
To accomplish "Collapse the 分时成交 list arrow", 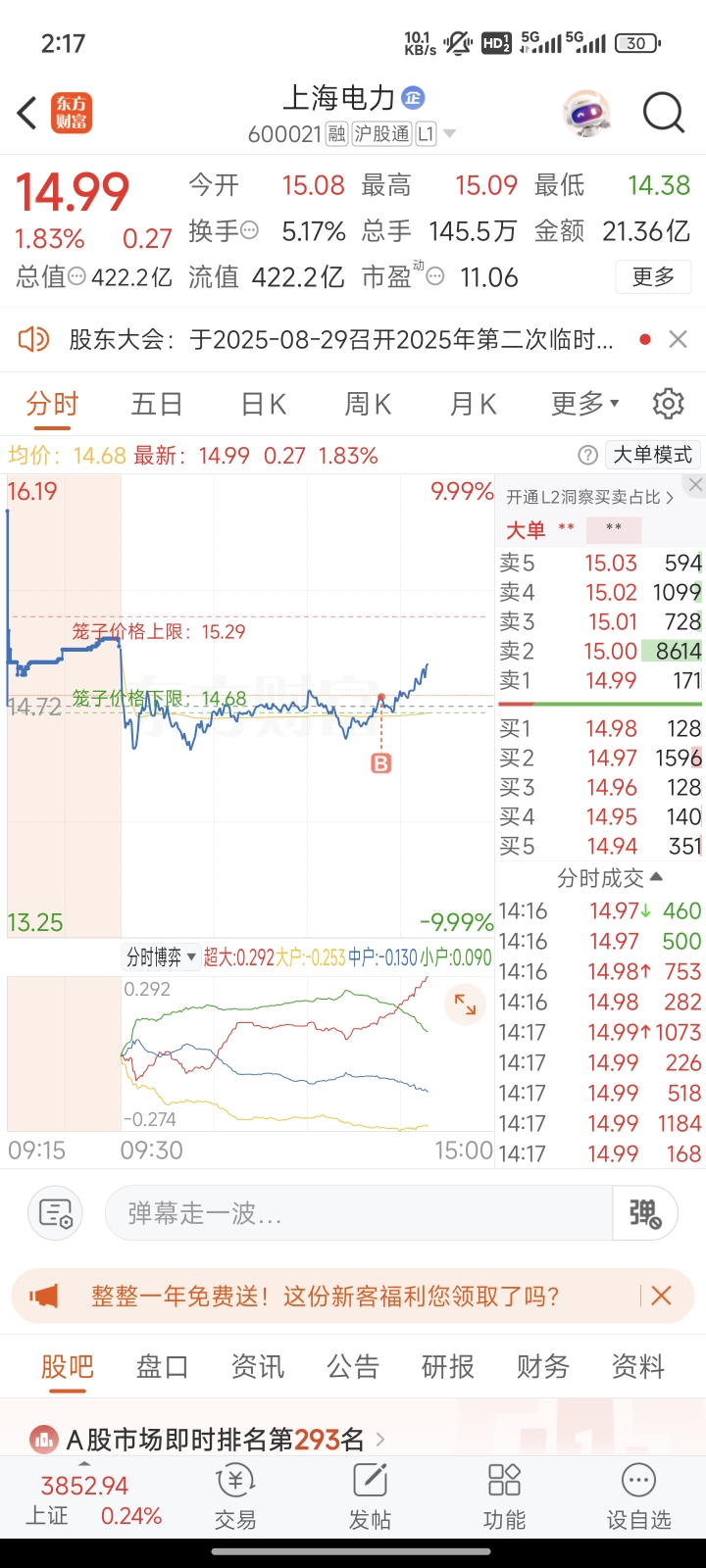I will 657,877.
